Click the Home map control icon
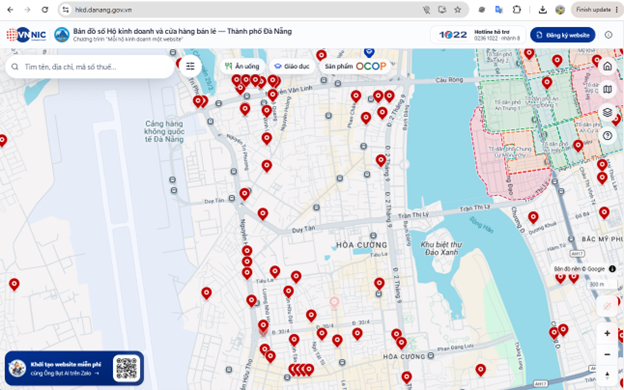Viewport: 624px width, 390px height. click(x=607, y=66)
